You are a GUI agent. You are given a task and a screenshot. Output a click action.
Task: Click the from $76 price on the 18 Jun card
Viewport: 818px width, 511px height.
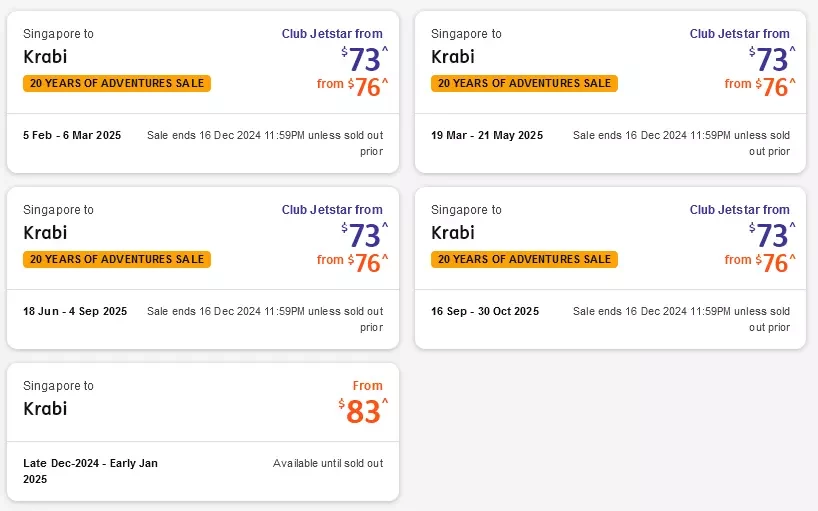[x=353, y=262]
